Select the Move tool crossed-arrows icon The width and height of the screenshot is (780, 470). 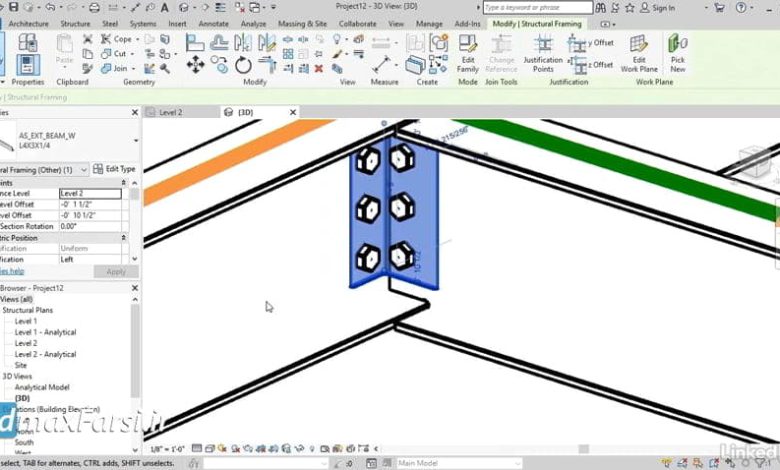click(195, 65)
